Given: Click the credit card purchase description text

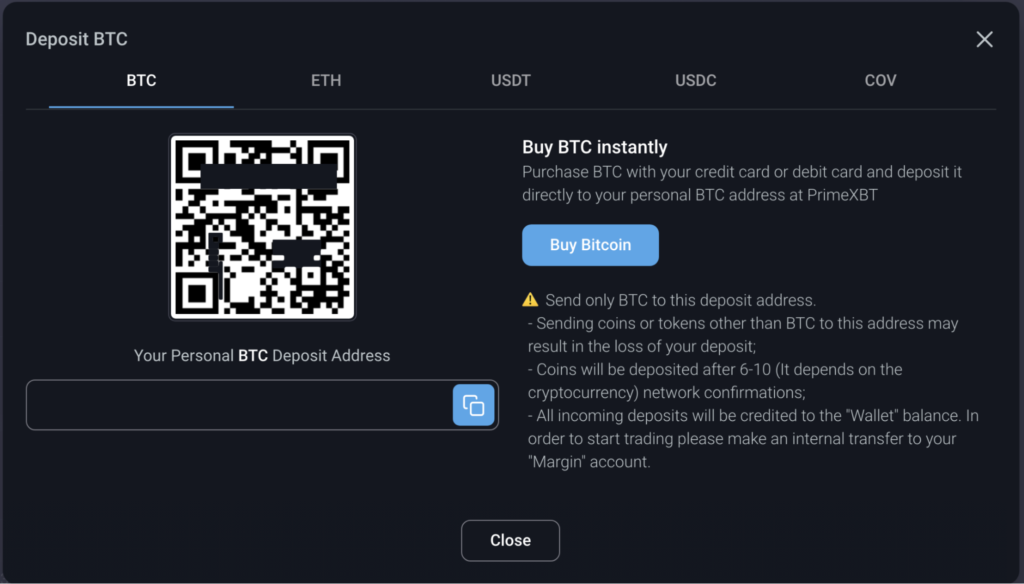Looking at the screenshot, I should 741,183.
